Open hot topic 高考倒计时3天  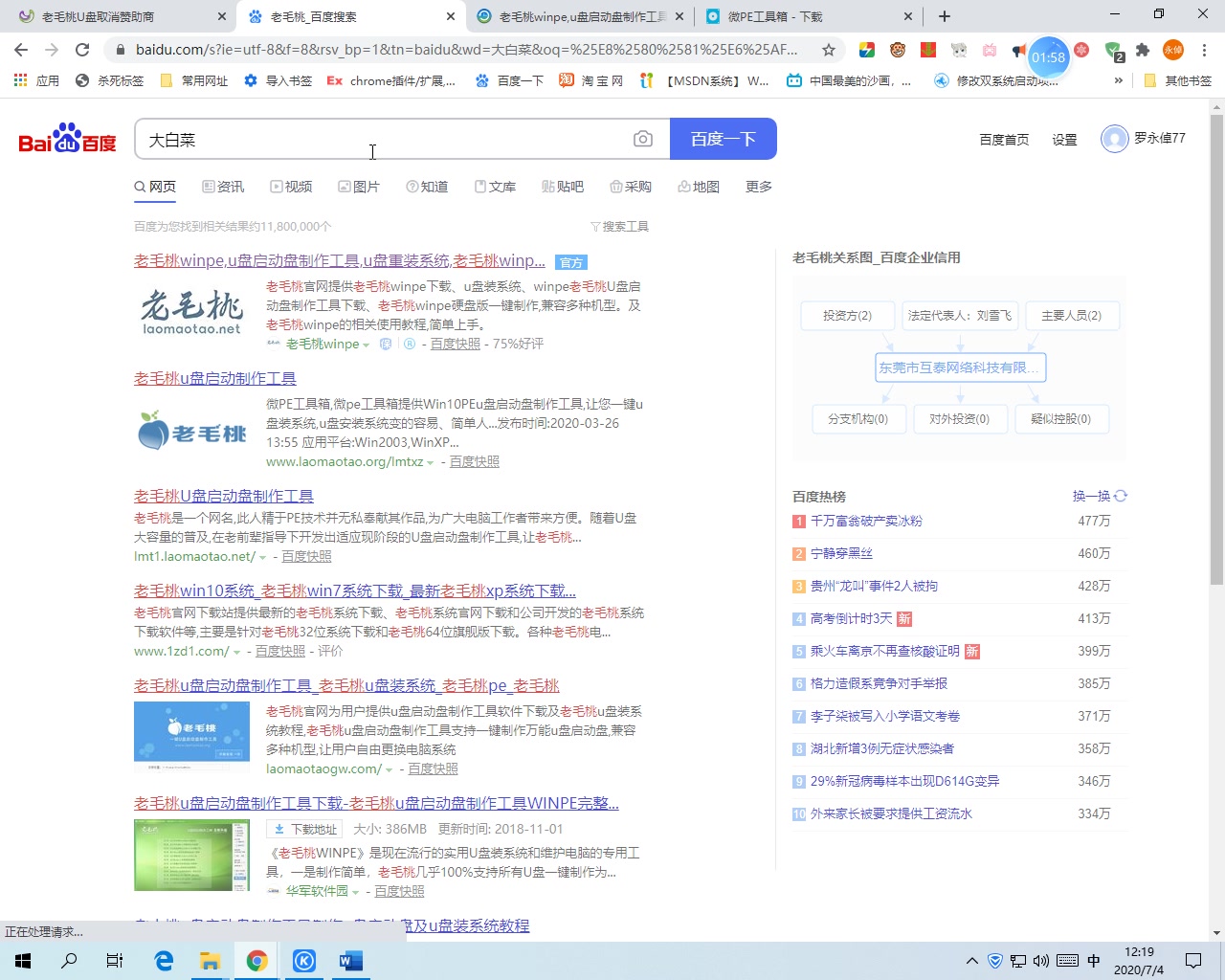(851, 619)
